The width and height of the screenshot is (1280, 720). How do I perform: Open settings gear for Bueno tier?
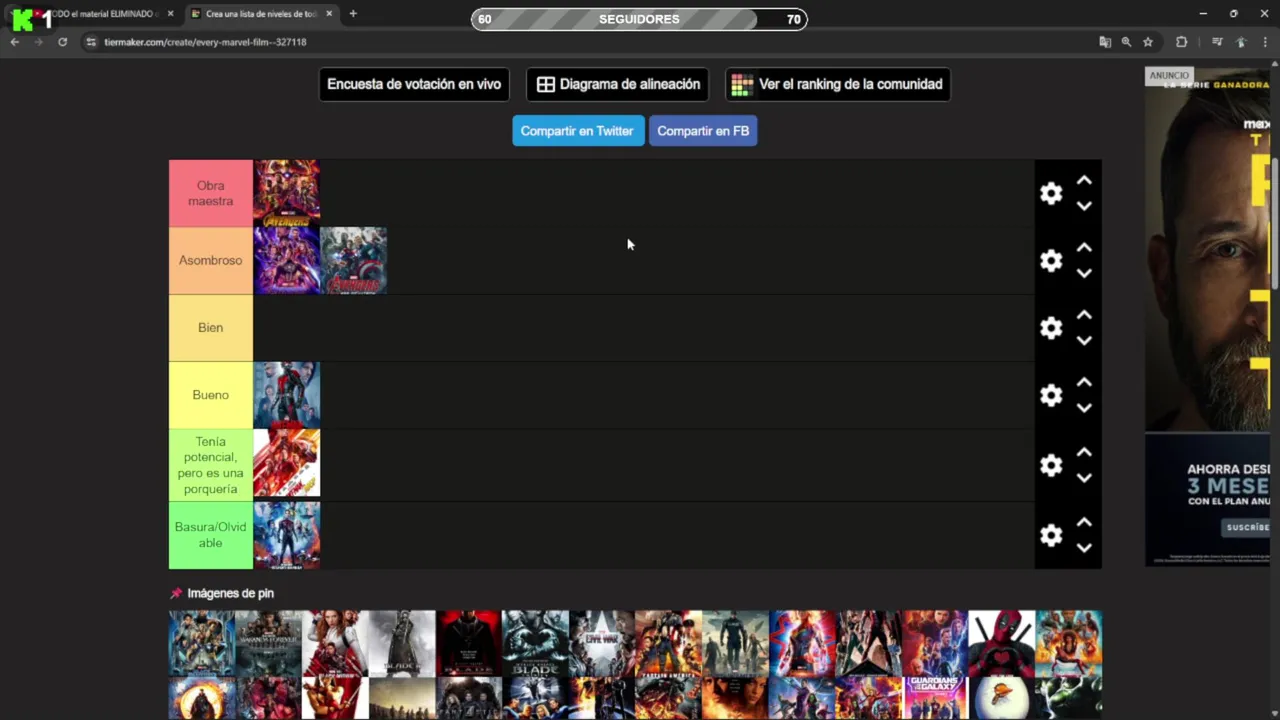(1050, 395)
